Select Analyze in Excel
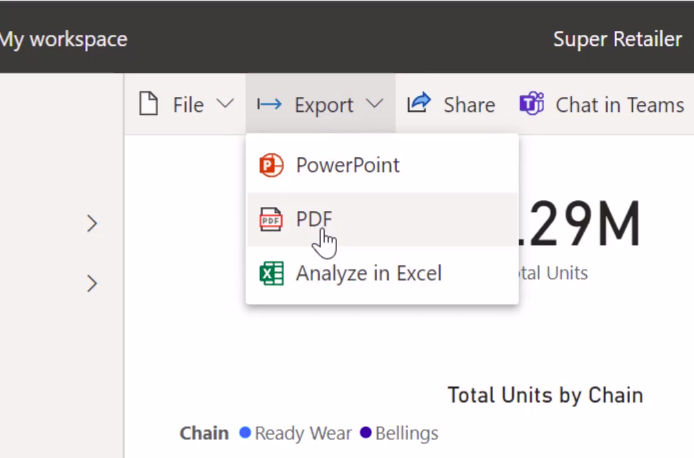 382,273
